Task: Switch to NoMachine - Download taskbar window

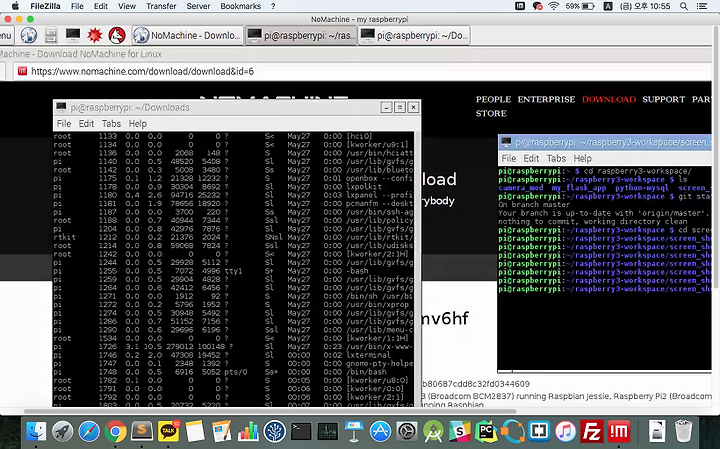Action: [x=187, y=35]
